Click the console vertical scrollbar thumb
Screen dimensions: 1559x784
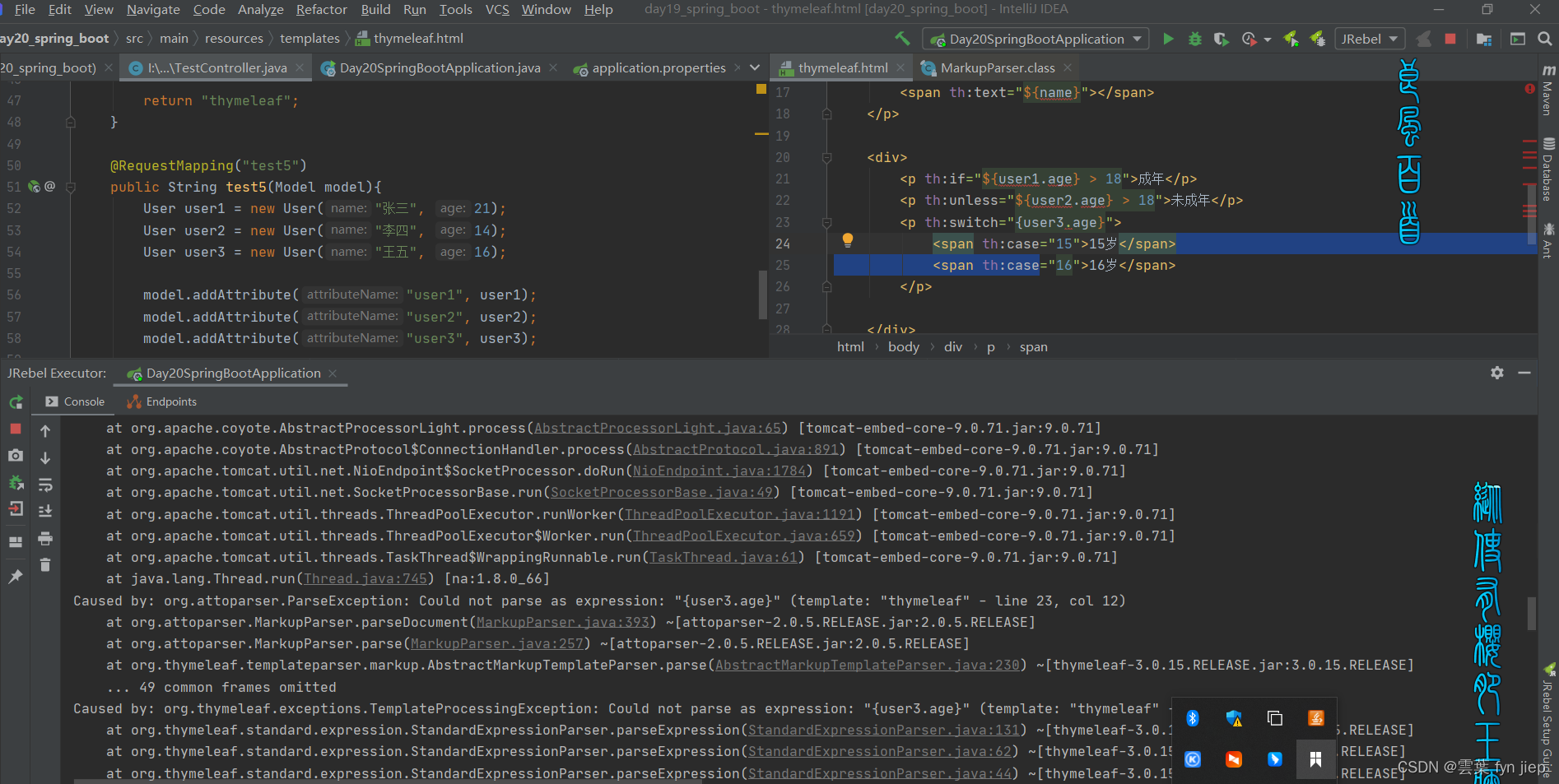pos(1532,613)
